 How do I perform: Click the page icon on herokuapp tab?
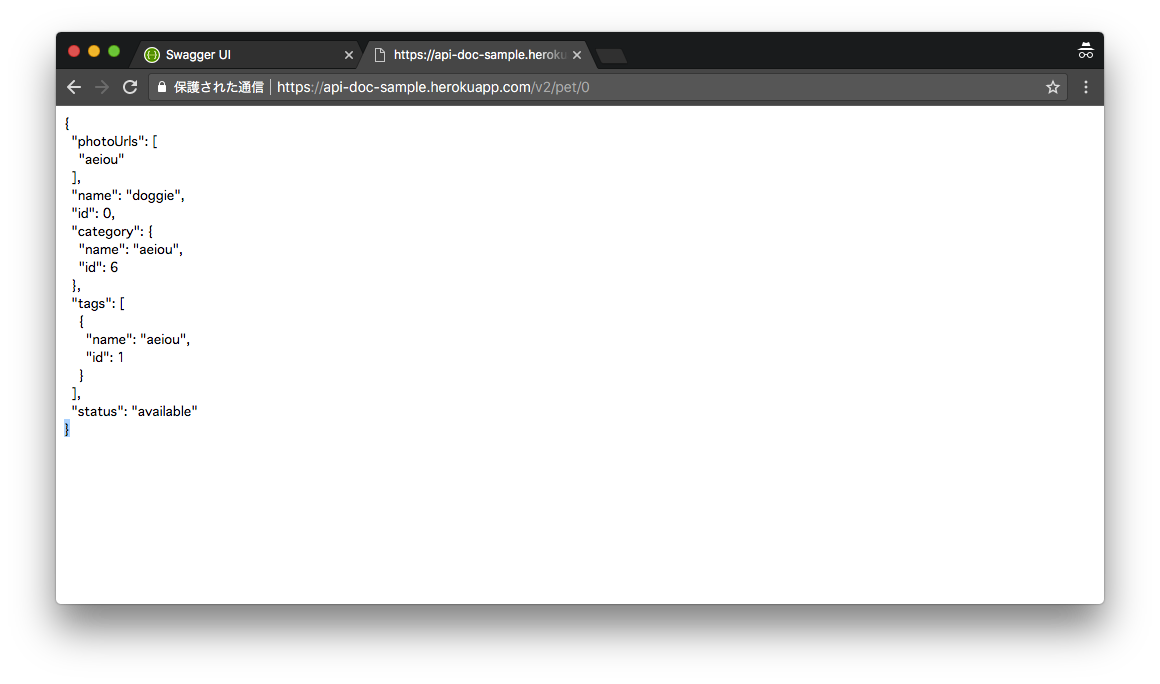click(380, 55)
